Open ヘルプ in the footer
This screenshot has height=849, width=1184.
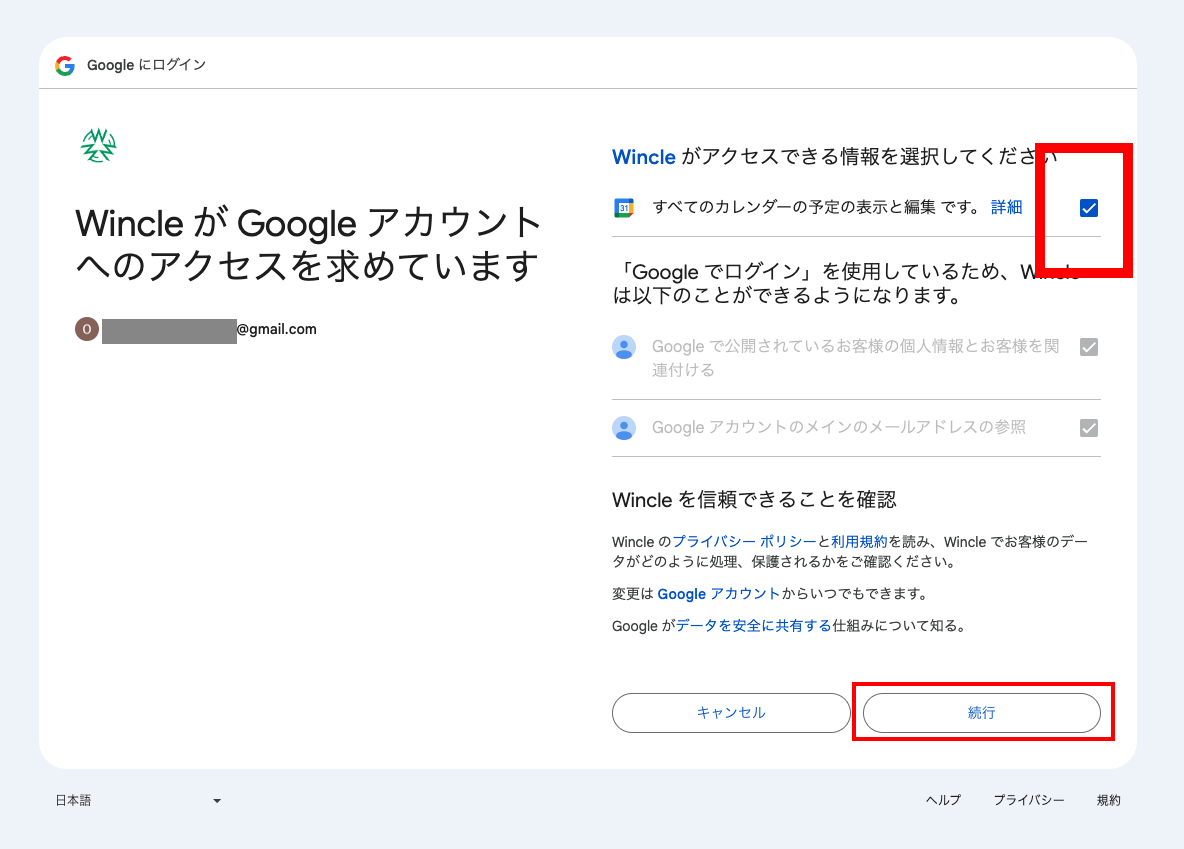tap(943, 800)
